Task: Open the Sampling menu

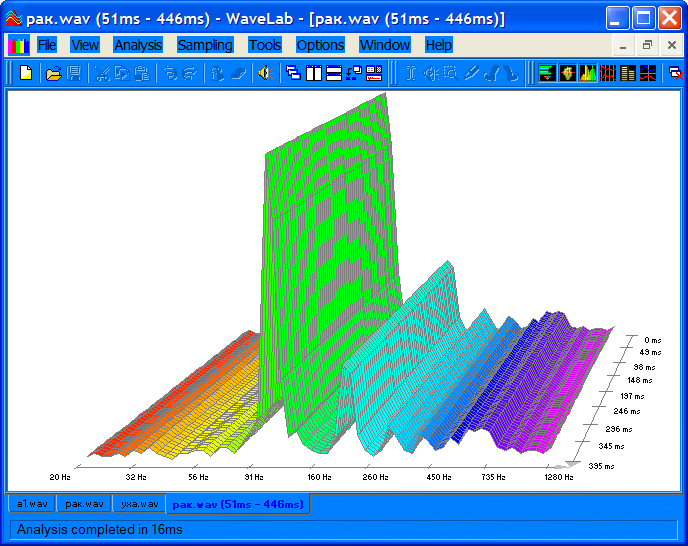Action: tap(205, 45)
